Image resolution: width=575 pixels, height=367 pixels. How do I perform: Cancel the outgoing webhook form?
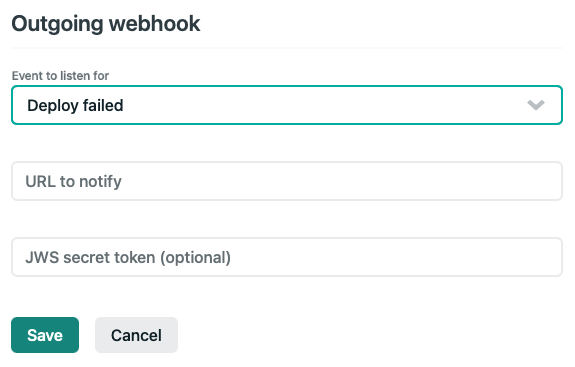(136, 335)
